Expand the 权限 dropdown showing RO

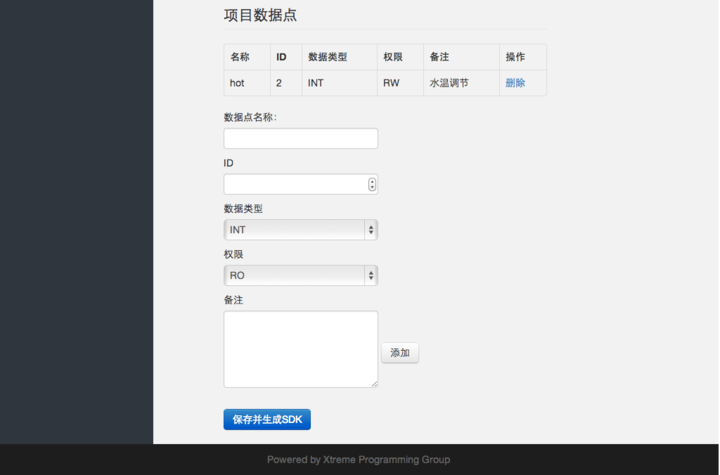(x=300, y=275)
